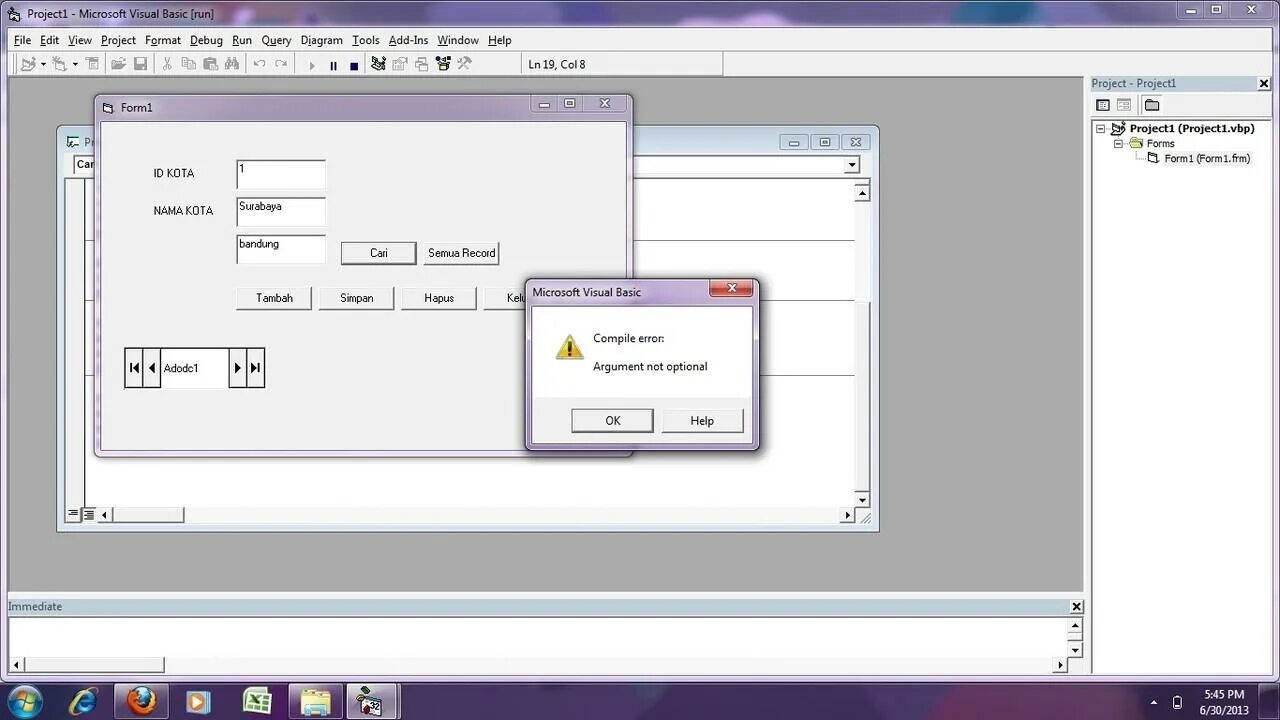
Task: Open the Query menu
Action: click(276, 40)
